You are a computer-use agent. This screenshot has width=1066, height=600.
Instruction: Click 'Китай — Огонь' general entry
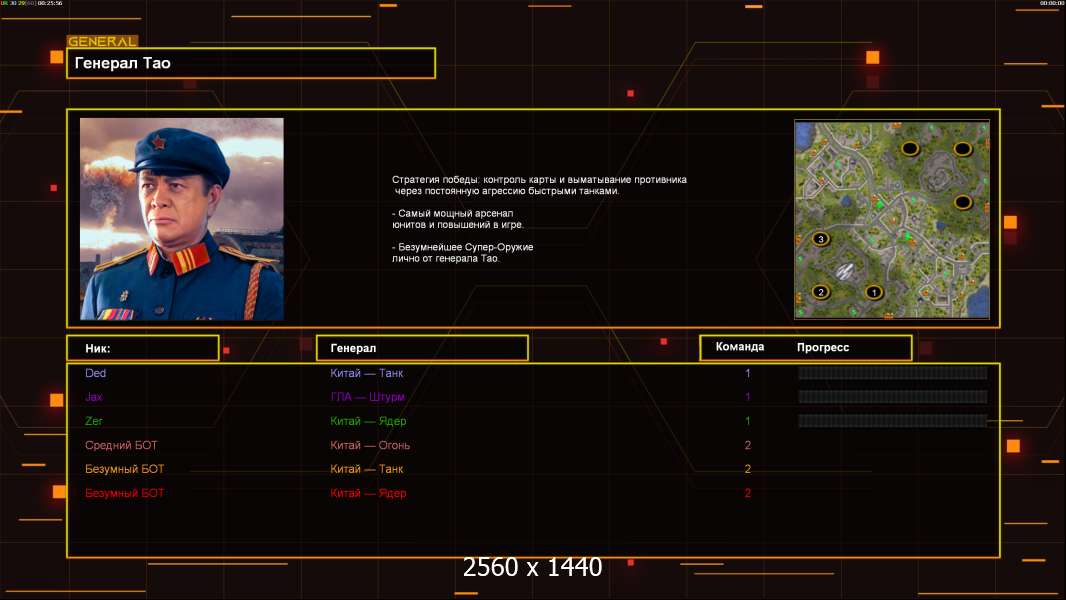(x=370, y=445)
